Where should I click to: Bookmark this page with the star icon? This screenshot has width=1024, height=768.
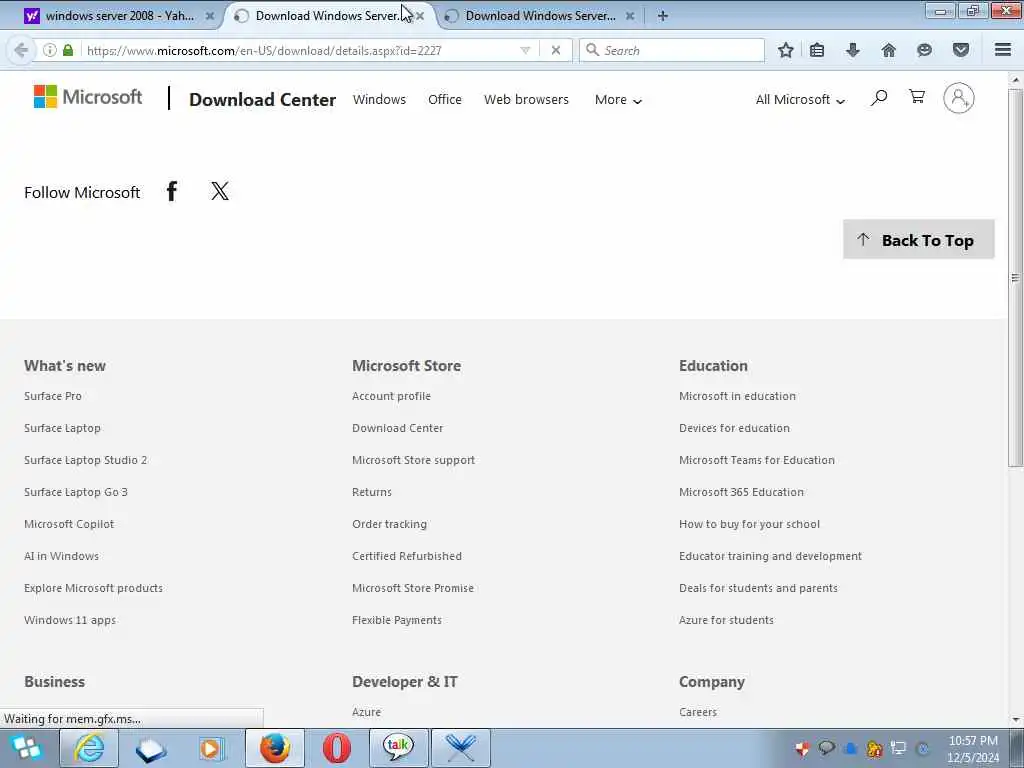point(786,50)
